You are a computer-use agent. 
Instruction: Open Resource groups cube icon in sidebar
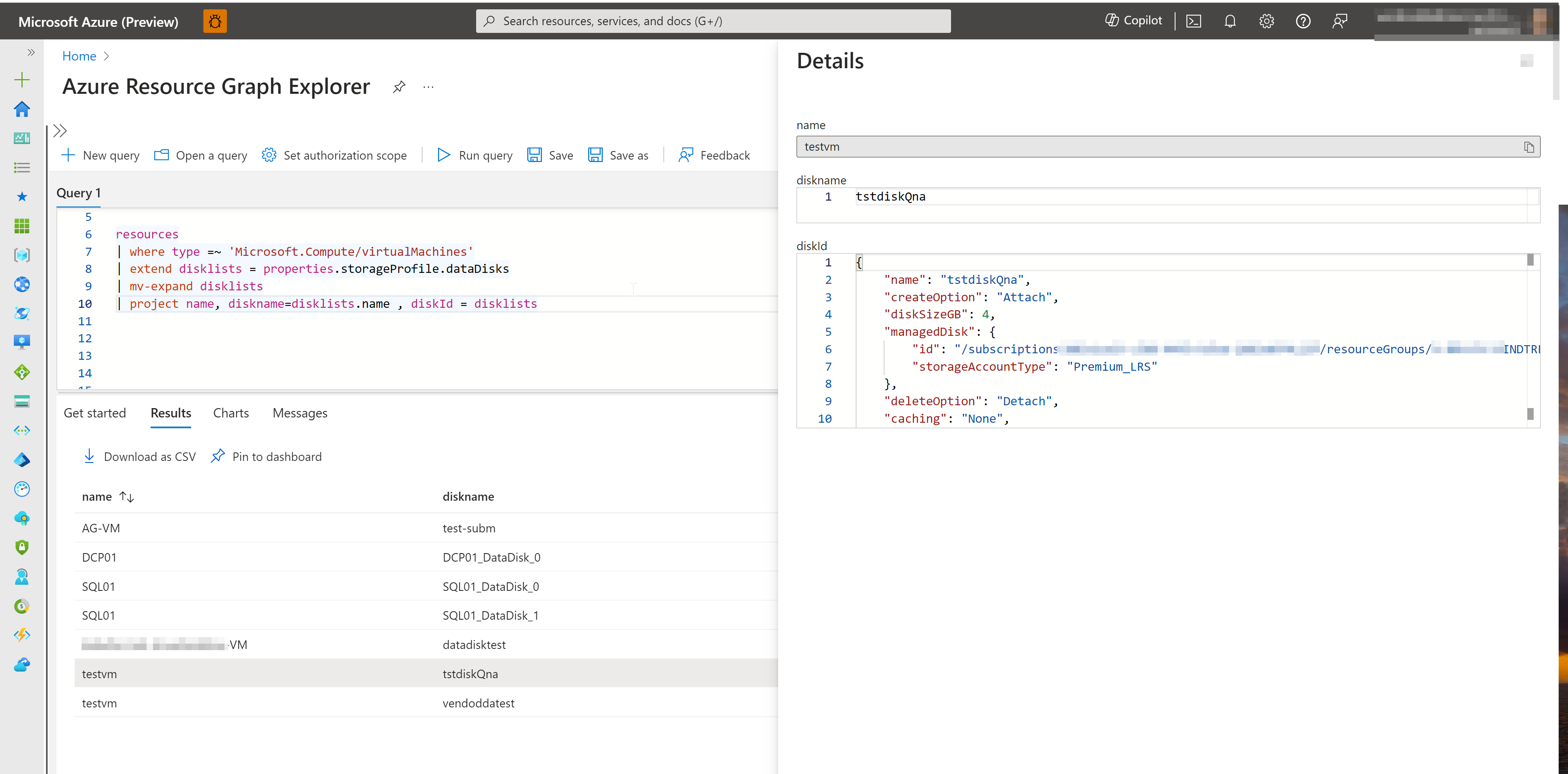point(22,255)
